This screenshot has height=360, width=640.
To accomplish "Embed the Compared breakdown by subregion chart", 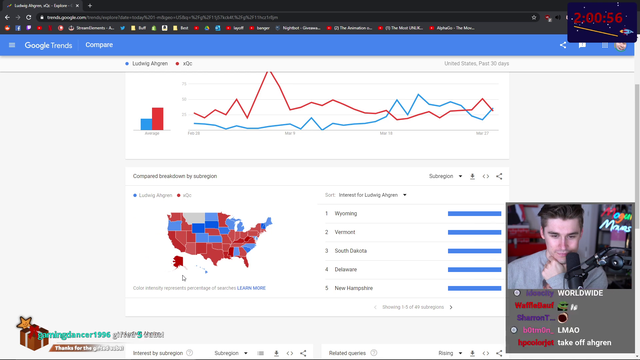I will click(486, 176).
